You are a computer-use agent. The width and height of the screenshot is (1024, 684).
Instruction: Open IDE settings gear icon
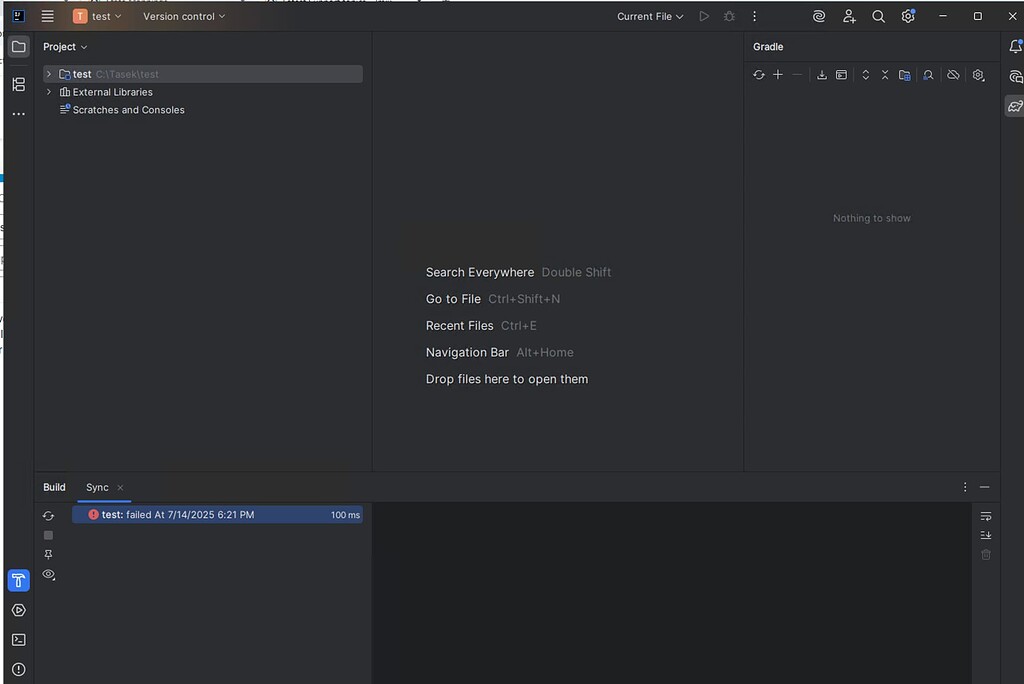(908, 16)
